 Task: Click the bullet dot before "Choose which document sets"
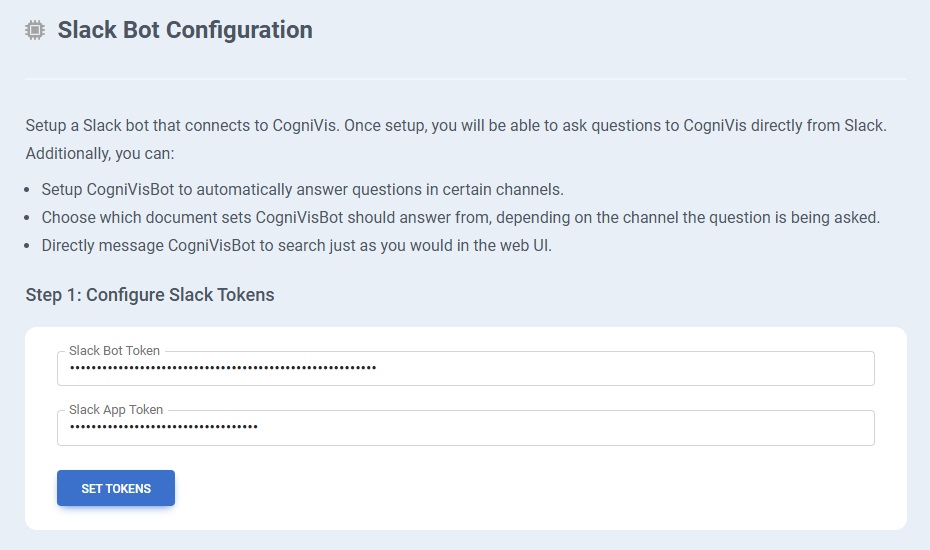click(29, 217)
